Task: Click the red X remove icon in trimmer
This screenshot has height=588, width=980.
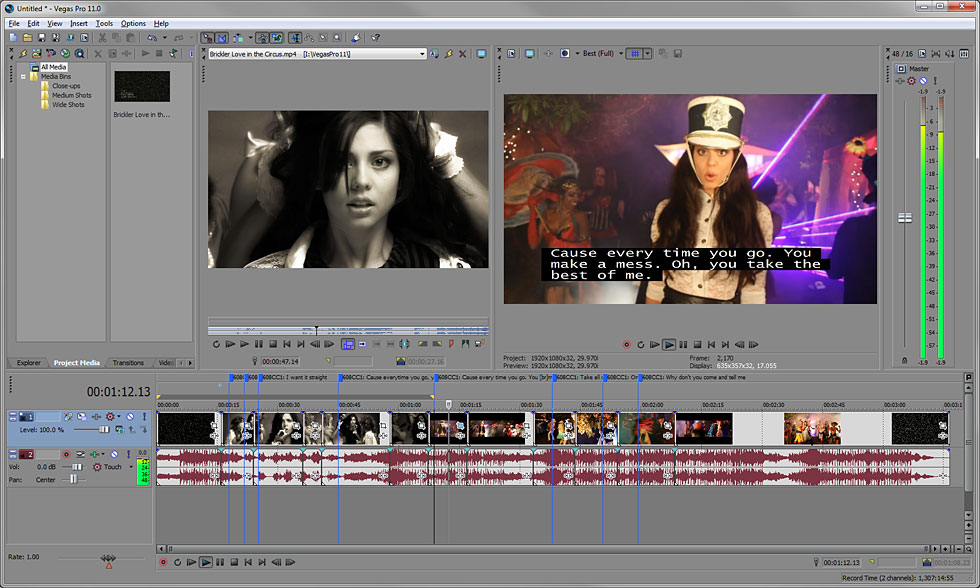Action: (x=462, y=54)
